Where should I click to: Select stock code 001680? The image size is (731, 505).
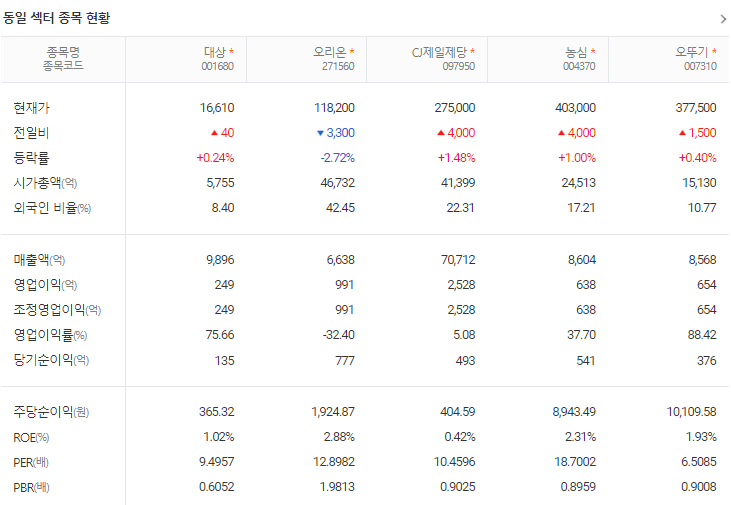point(218,66)
